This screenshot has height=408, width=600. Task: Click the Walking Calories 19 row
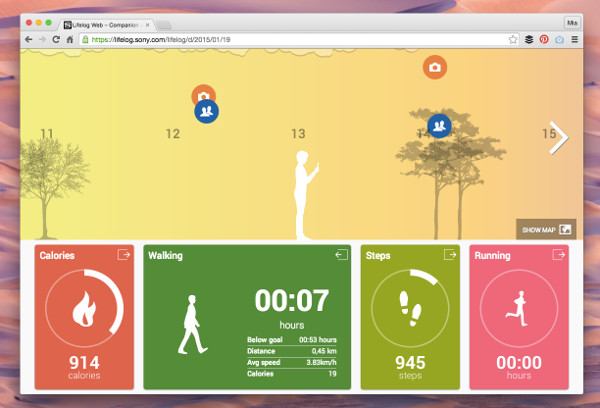pos(292,374)
